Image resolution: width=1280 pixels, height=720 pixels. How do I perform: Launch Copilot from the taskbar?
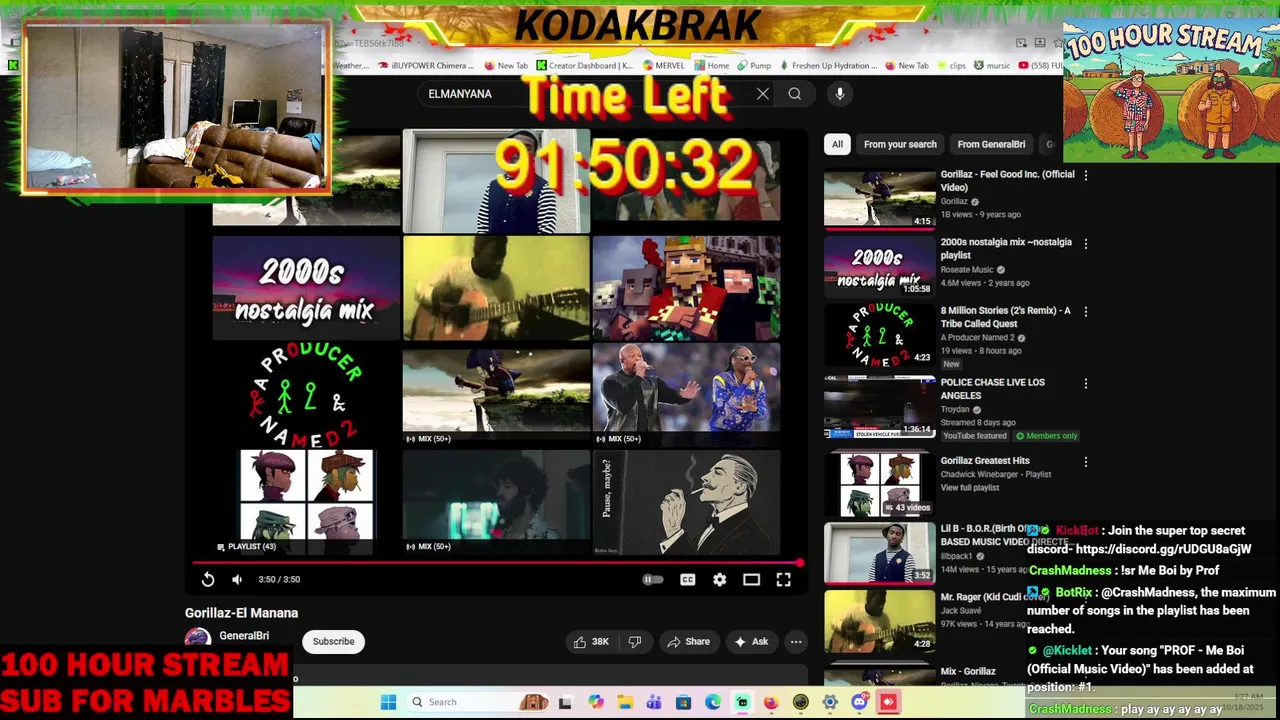tap(596, 702)
